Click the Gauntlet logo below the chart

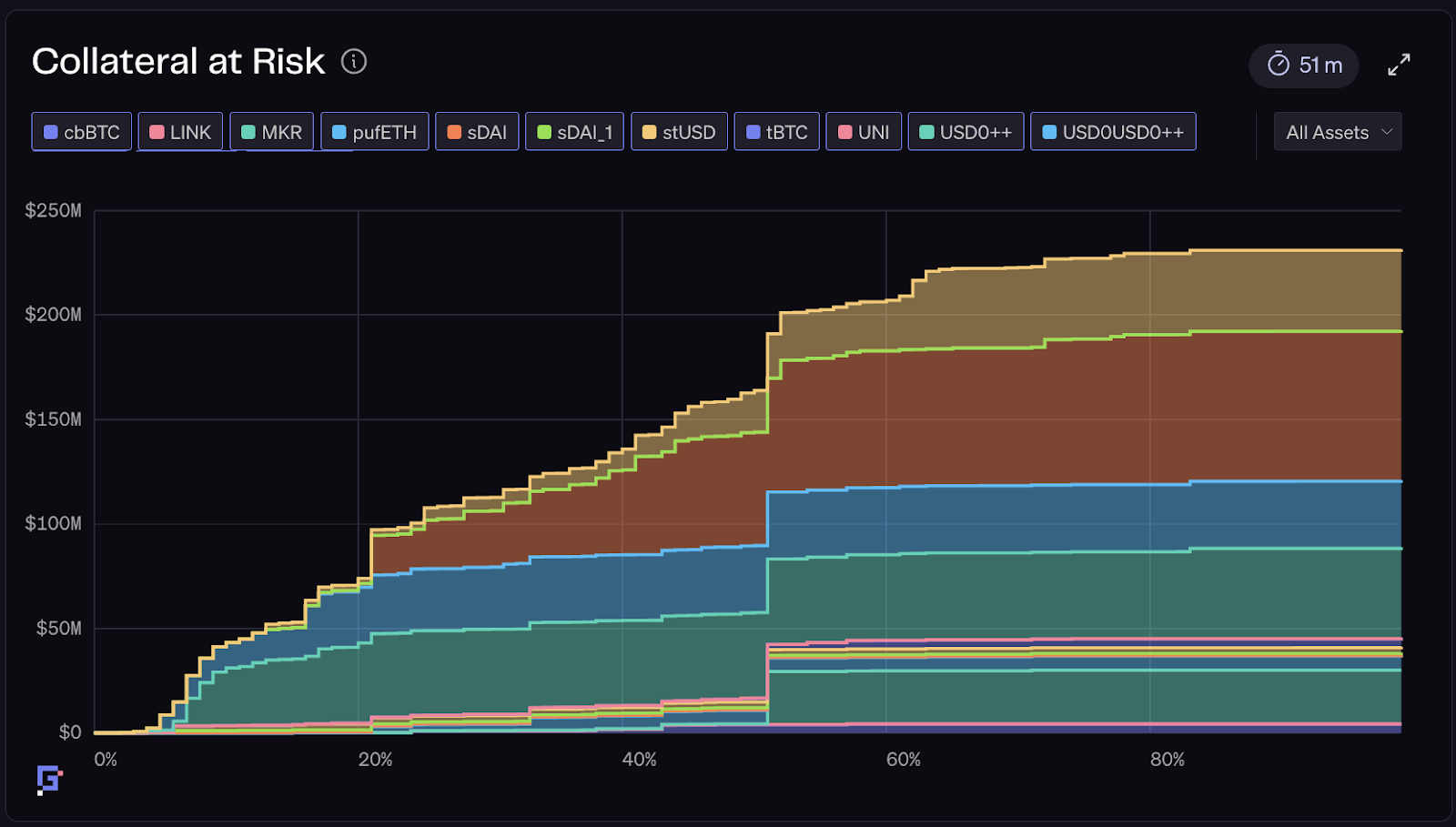pos(49,780)
